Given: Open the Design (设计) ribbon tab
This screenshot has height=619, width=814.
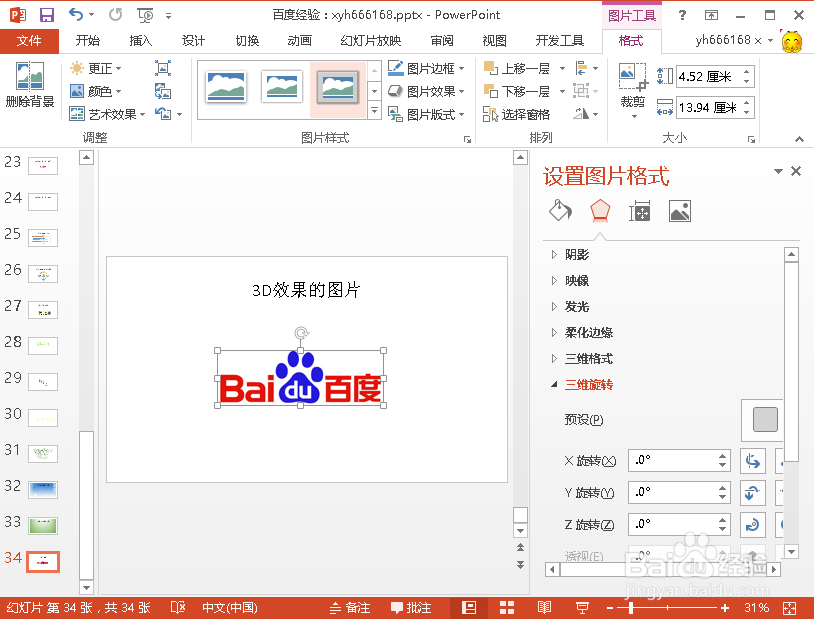Looking at the screenshot, I should click(194, 41).
